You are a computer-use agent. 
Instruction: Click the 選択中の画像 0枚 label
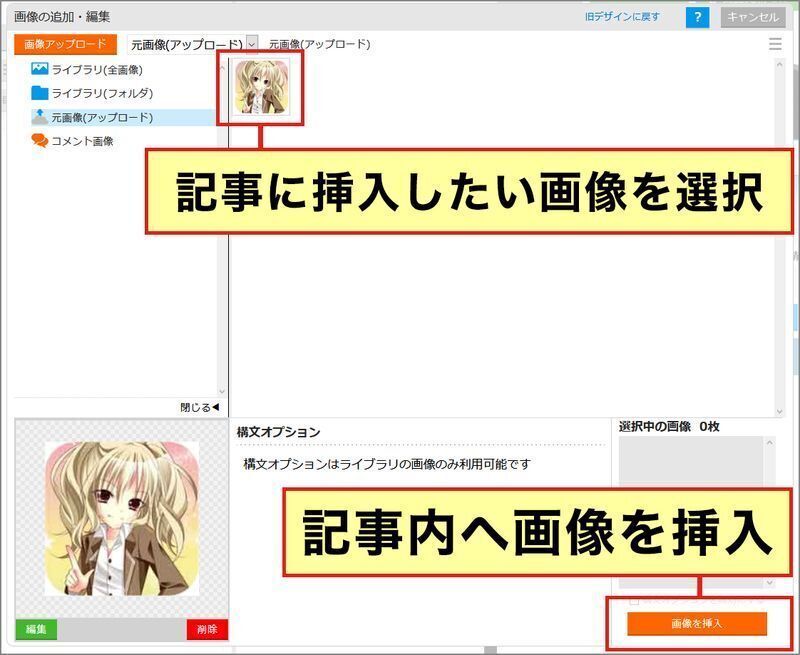pos(669,426)
